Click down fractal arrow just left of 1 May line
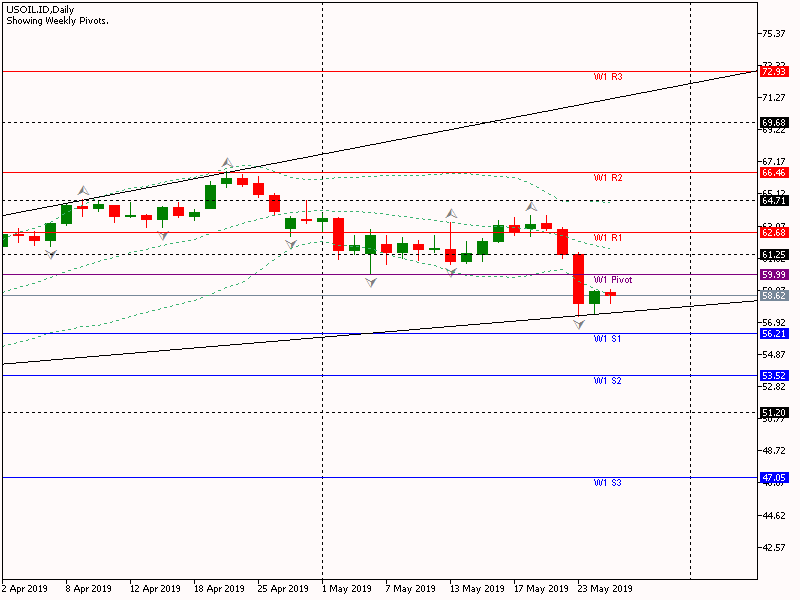This screenshot has width=800, height=600. tap(291, 244)
